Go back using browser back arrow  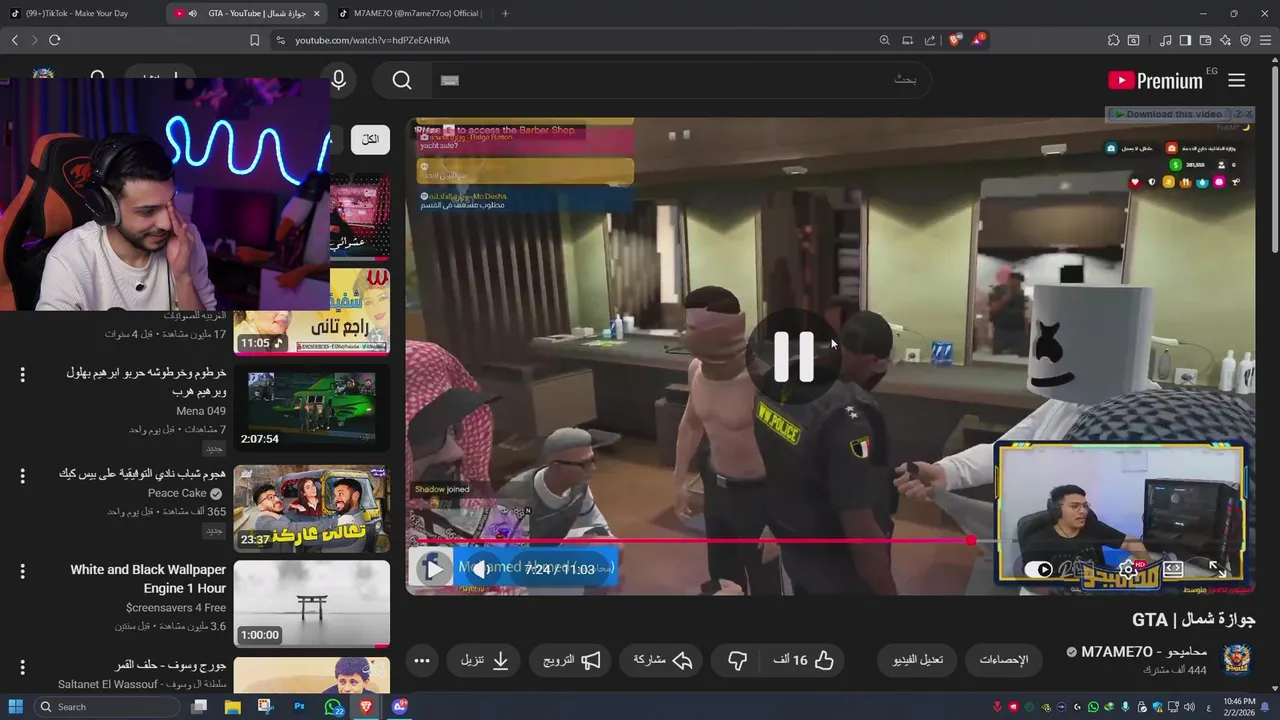[x=14, y=40]
